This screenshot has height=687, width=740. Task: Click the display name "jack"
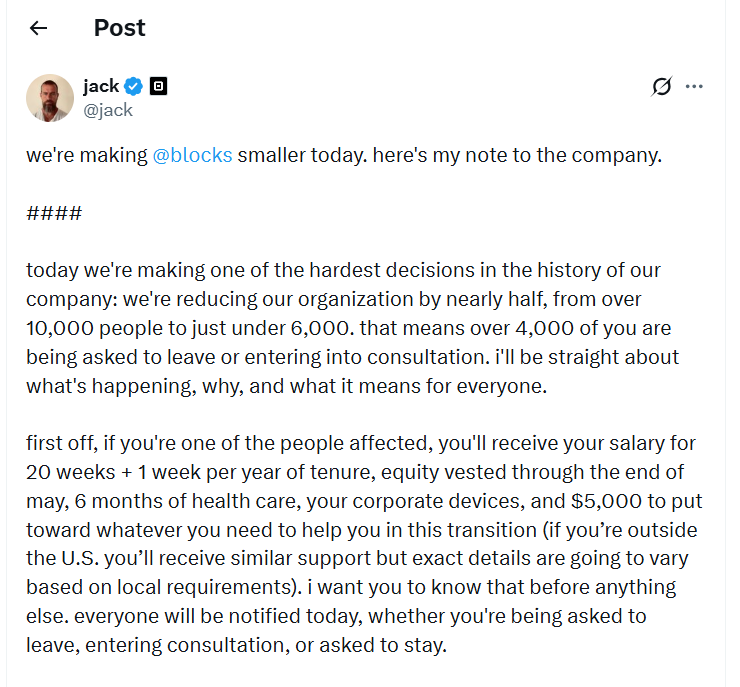[x=101, y=86]
